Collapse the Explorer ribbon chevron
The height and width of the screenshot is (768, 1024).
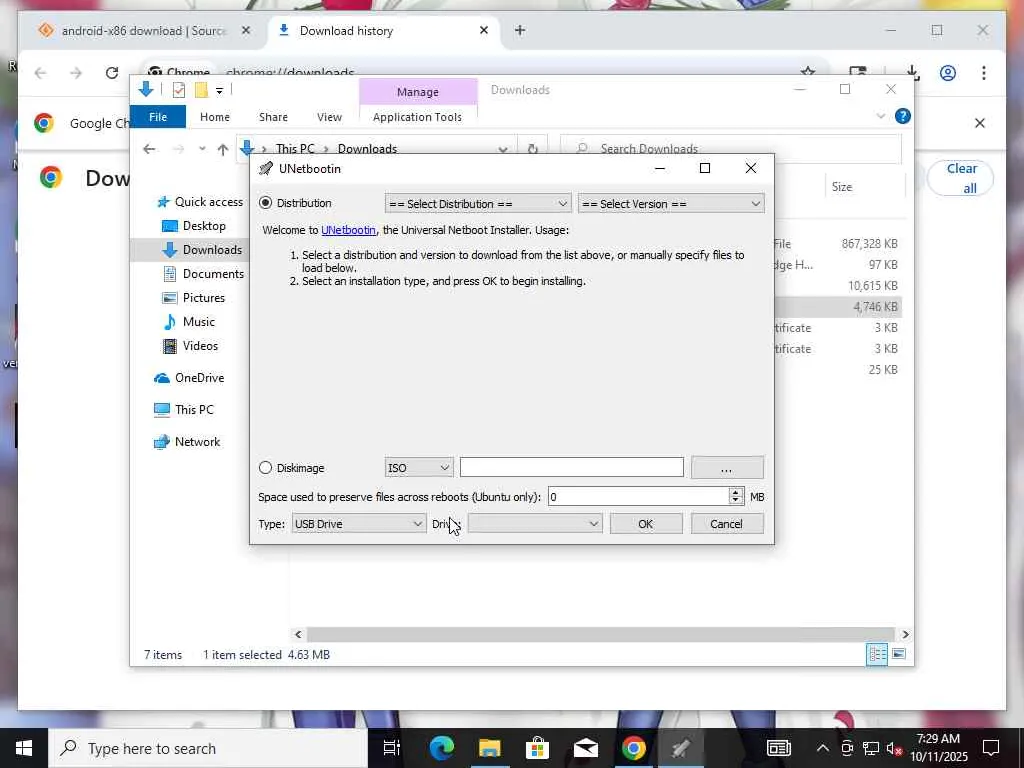(880, 116)
